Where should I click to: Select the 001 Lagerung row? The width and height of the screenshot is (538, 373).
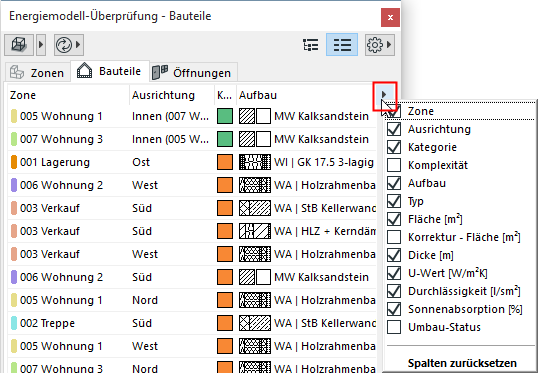coord(192,162)
